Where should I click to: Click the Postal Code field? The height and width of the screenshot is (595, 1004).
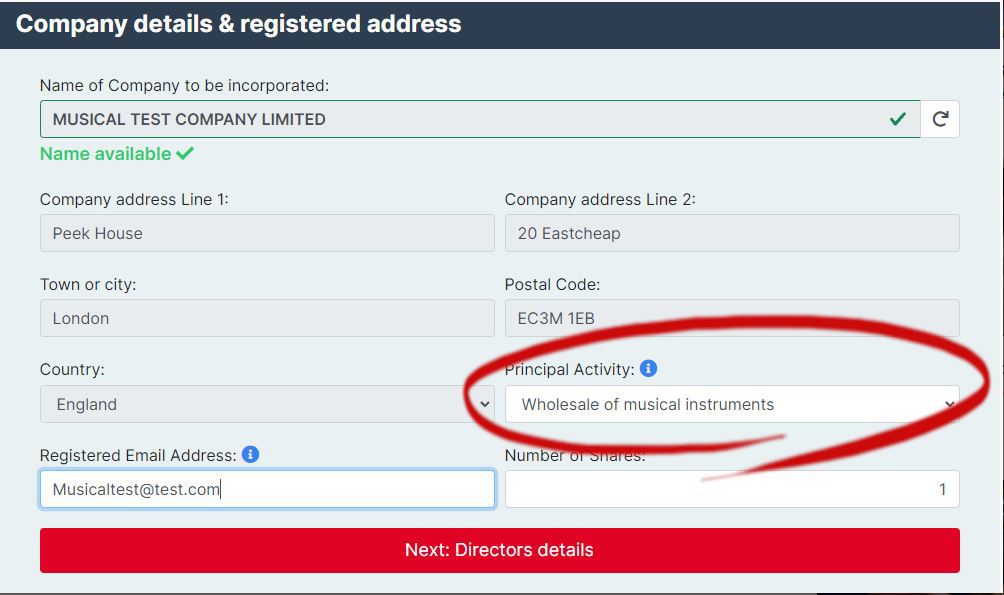[x=730, y=318]
